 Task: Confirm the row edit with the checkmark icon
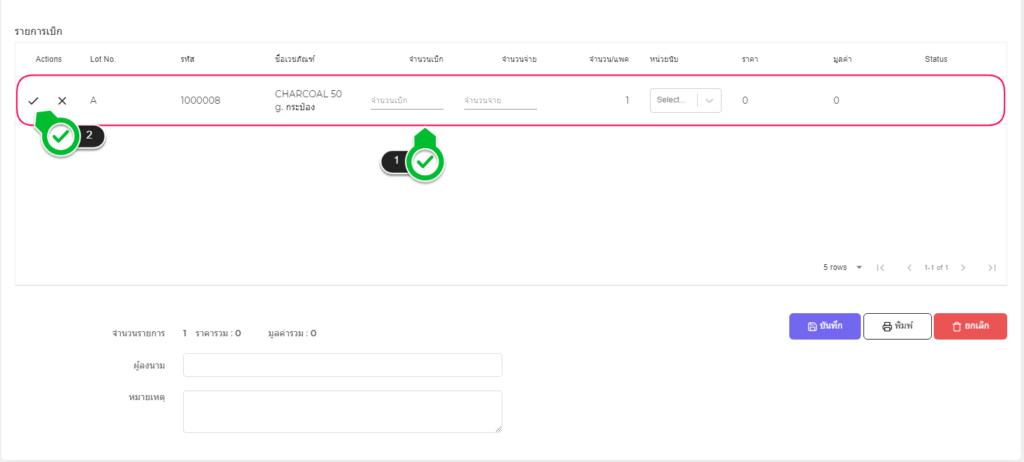coord(34,101)
